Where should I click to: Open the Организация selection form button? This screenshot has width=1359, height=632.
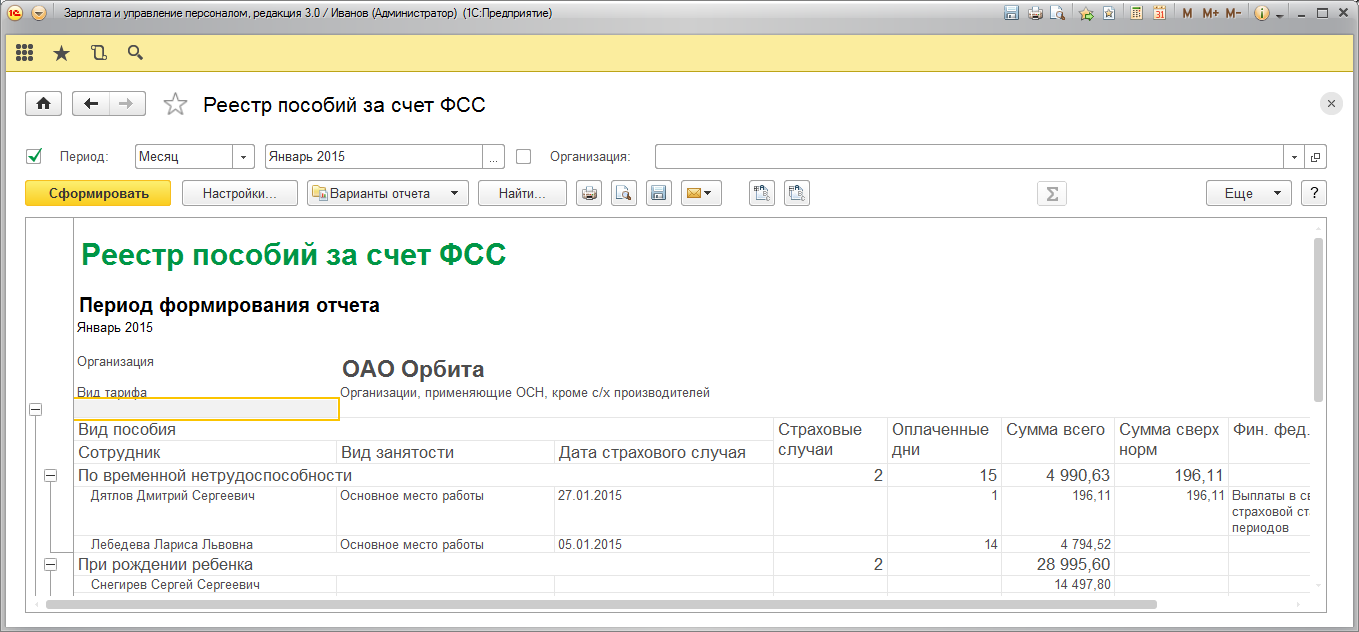[x=1316, y=157]
